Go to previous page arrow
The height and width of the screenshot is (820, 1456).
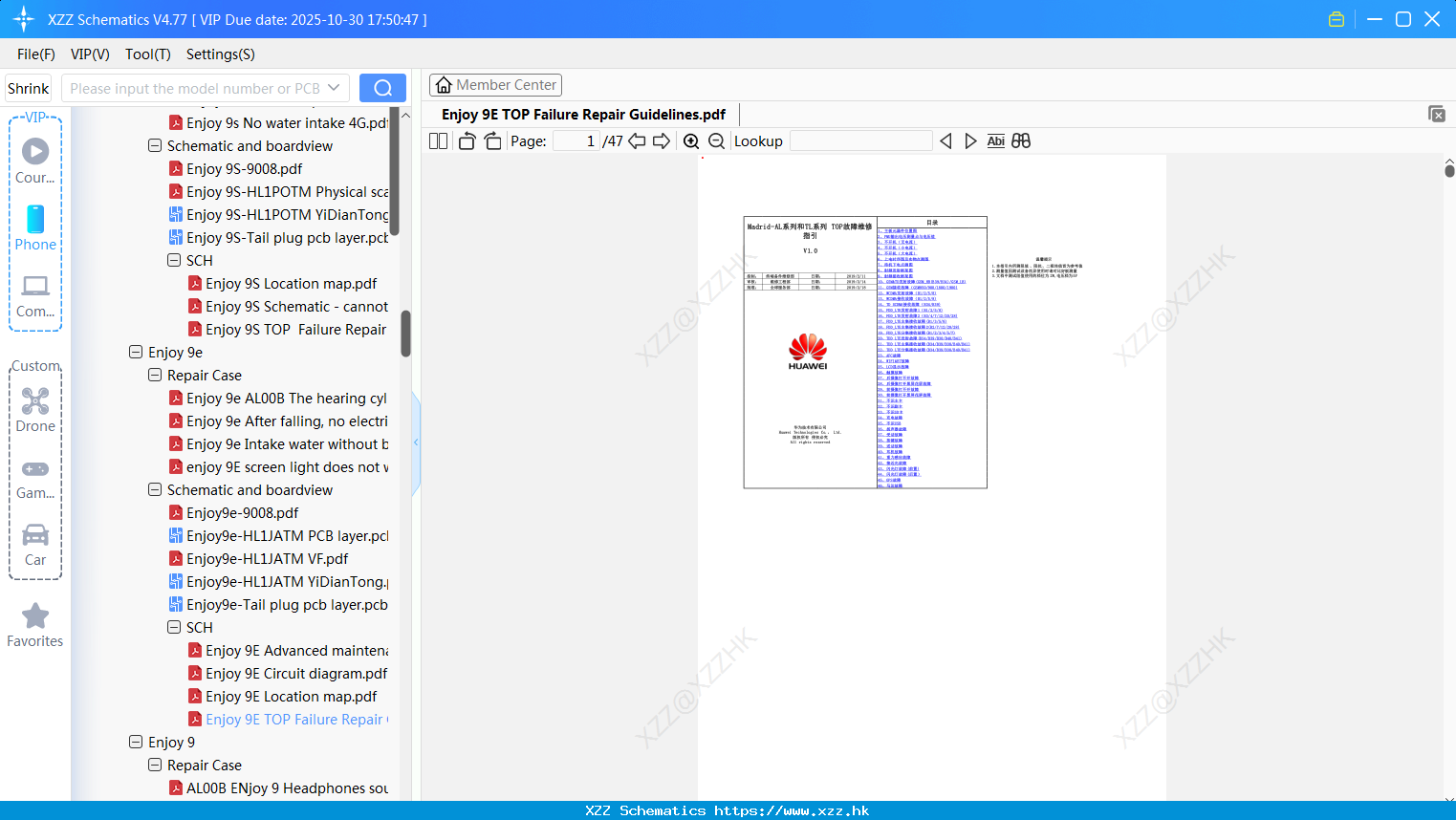(637, 140)
